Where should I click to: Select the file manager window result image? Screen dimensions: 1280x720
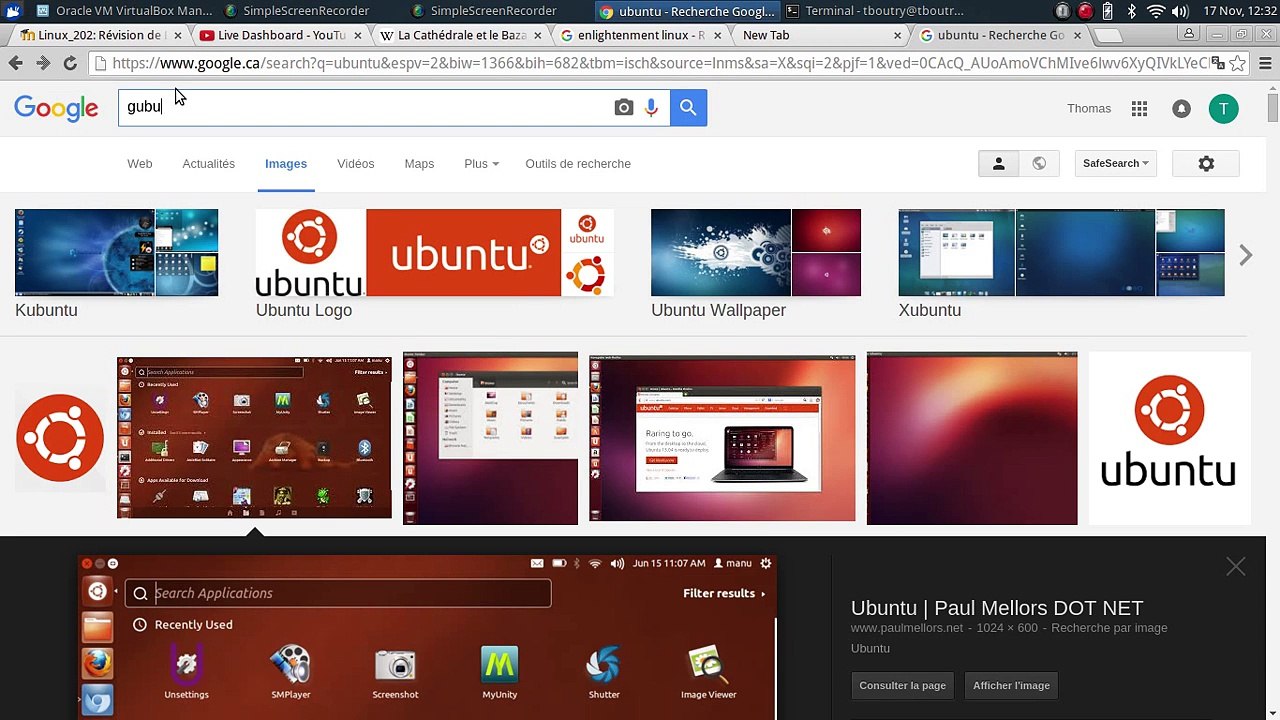(x=490, y=438)
